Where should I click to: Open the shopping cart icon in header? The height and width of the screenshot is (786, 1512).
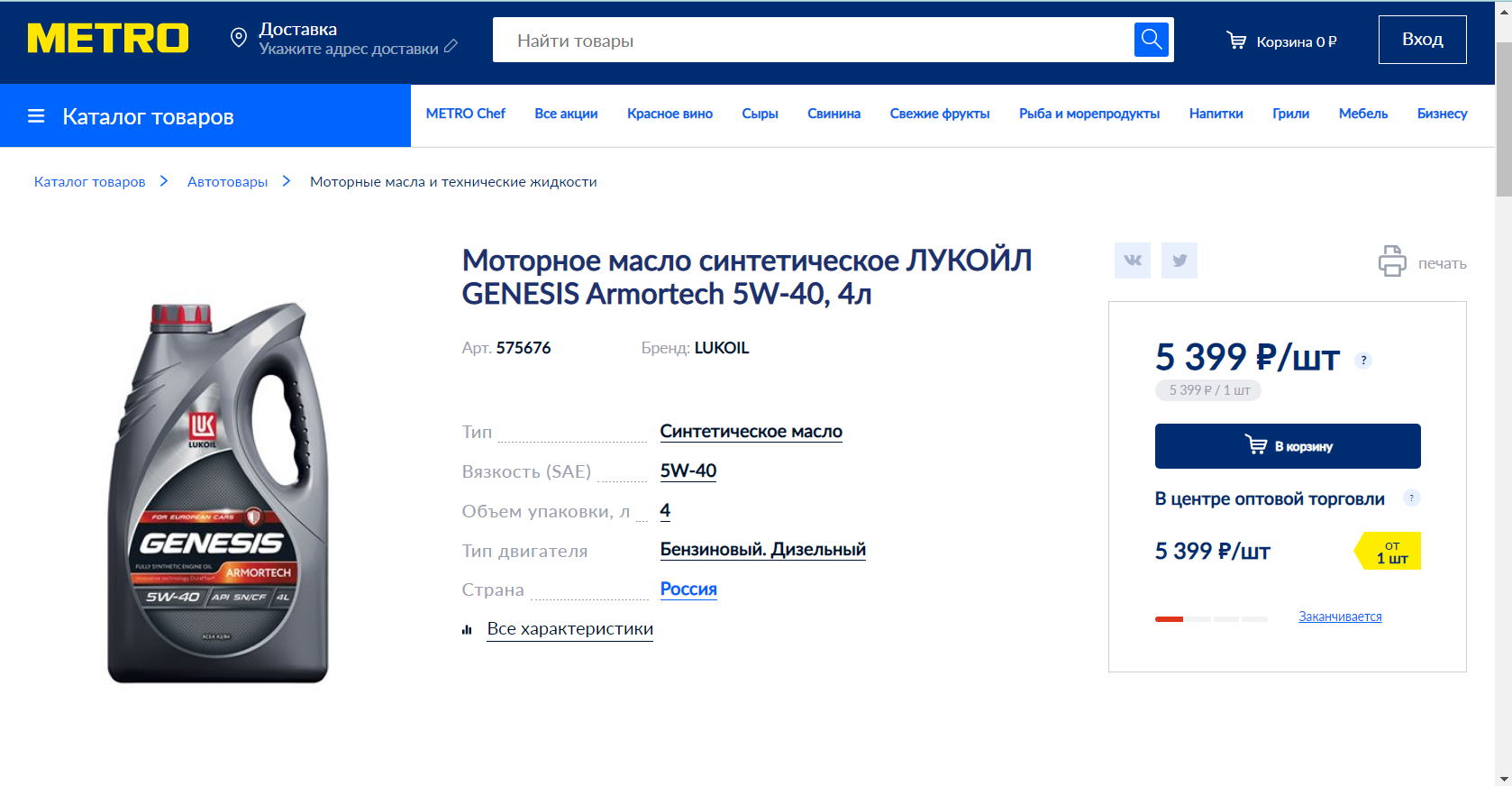click(x=1236, y=41)
